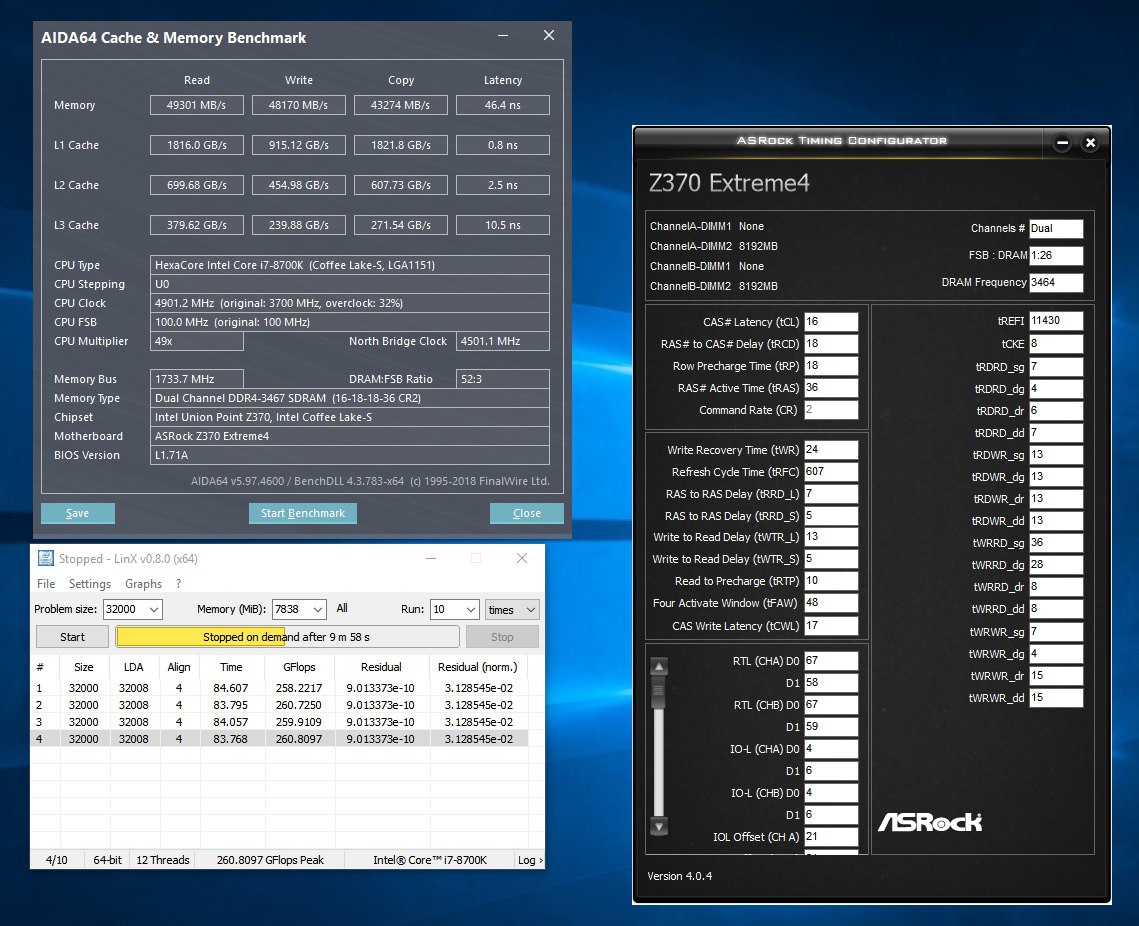Click the RTL (CHA) D0 field showing 67
The height and width of the screenshot is (926, 1139).
click(x=831, y=661)
